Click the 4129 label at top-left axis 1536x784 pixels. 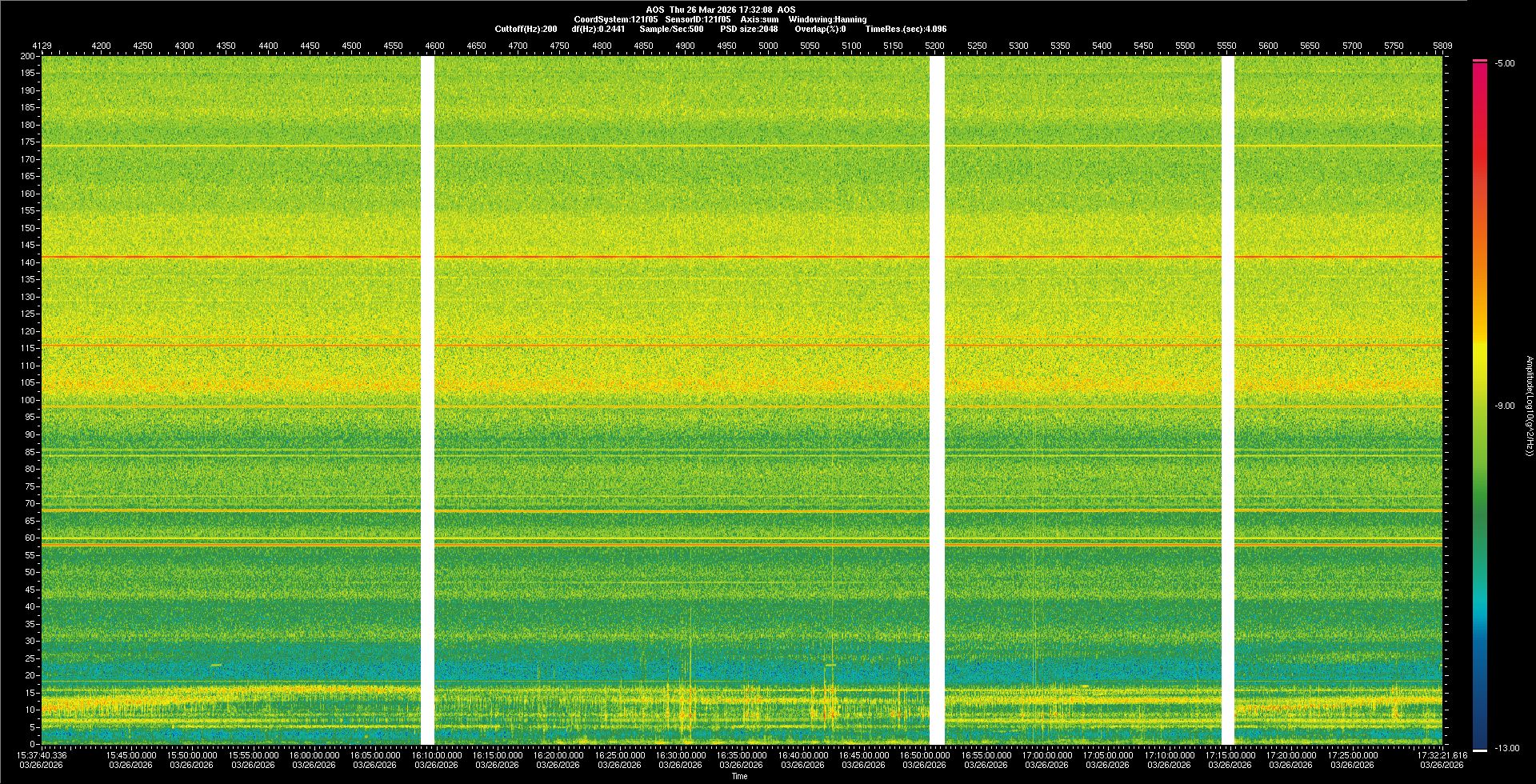coord(42,46)
